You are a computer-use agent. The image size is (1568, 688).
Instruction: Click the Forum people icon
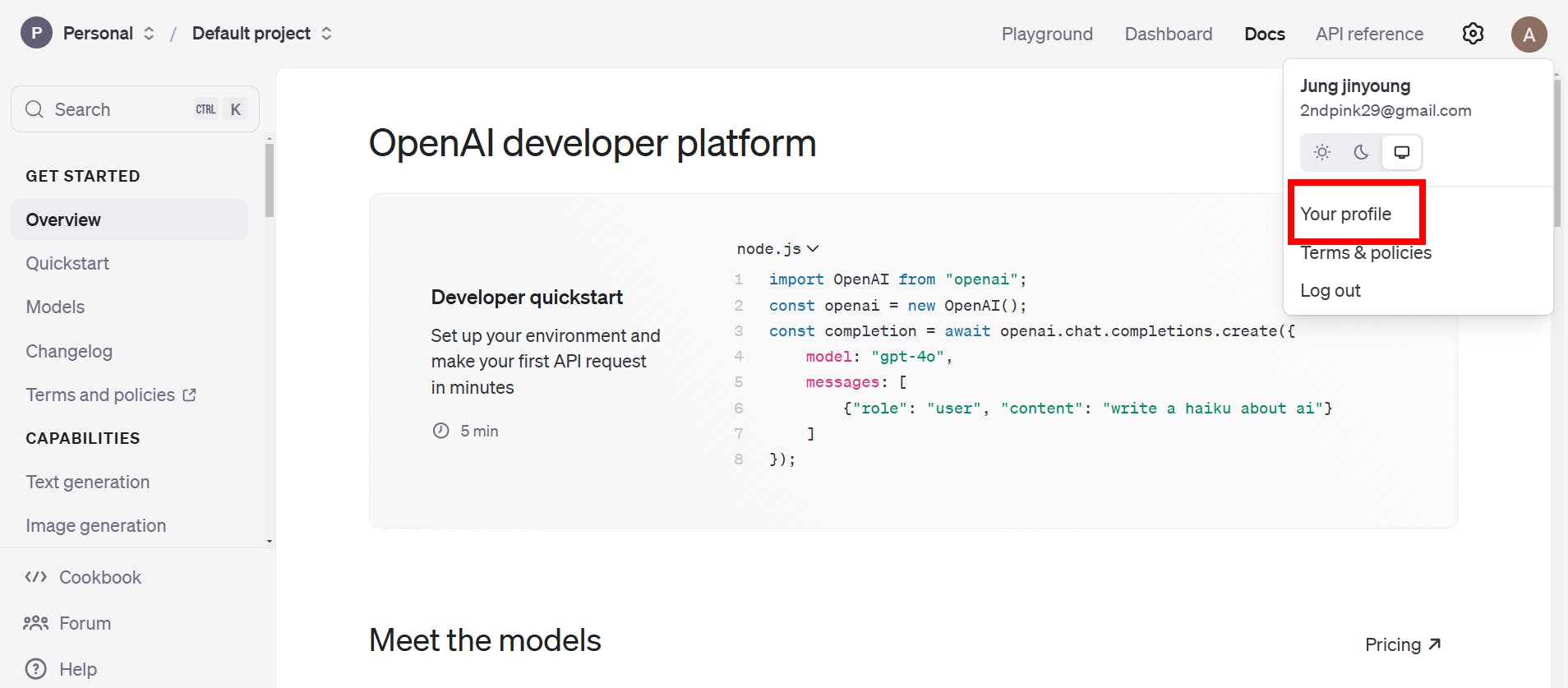(x=36, y=623)
